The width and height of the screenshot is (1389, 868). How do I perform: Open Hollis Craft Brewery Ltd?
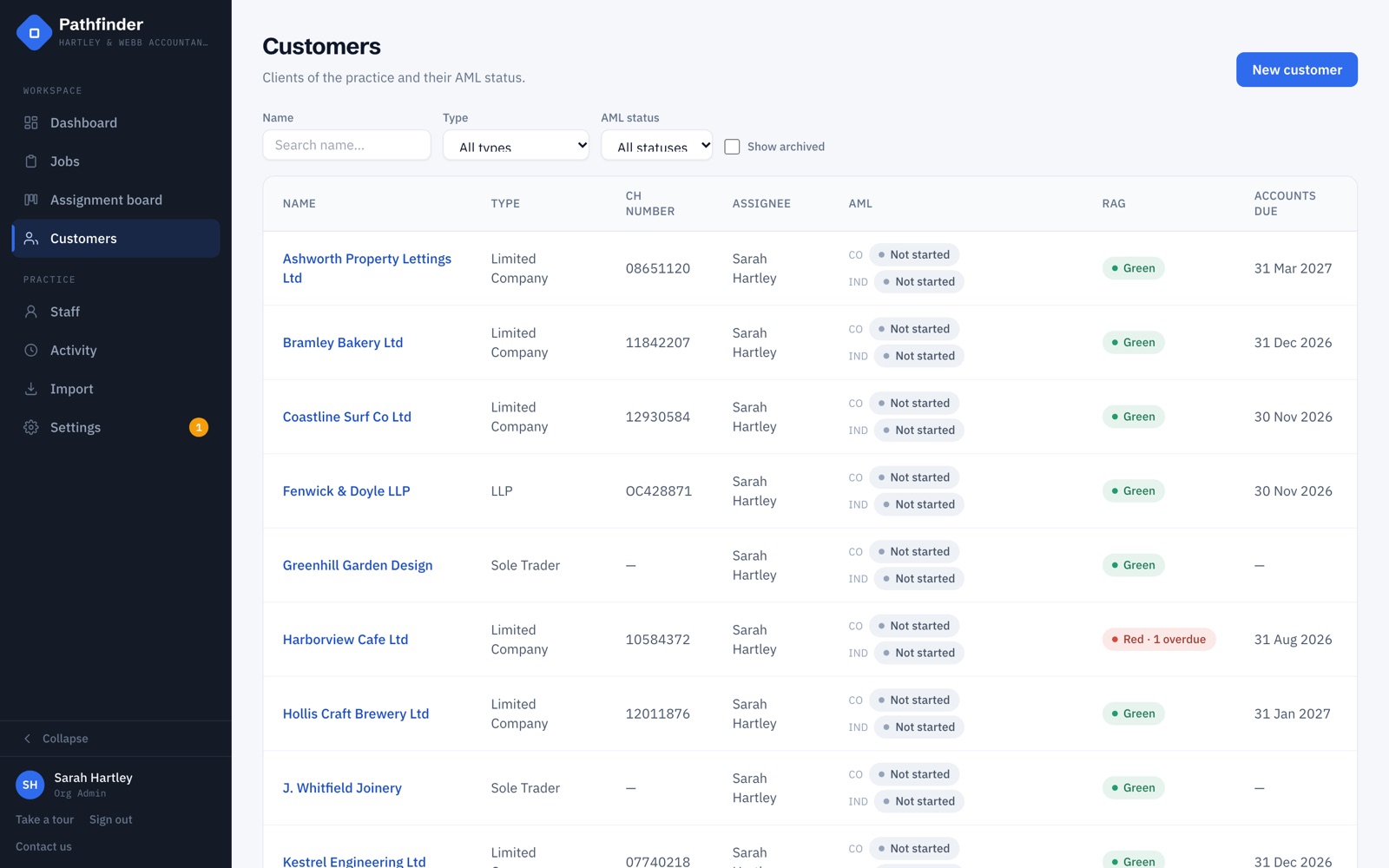click(x=356, y=713)
